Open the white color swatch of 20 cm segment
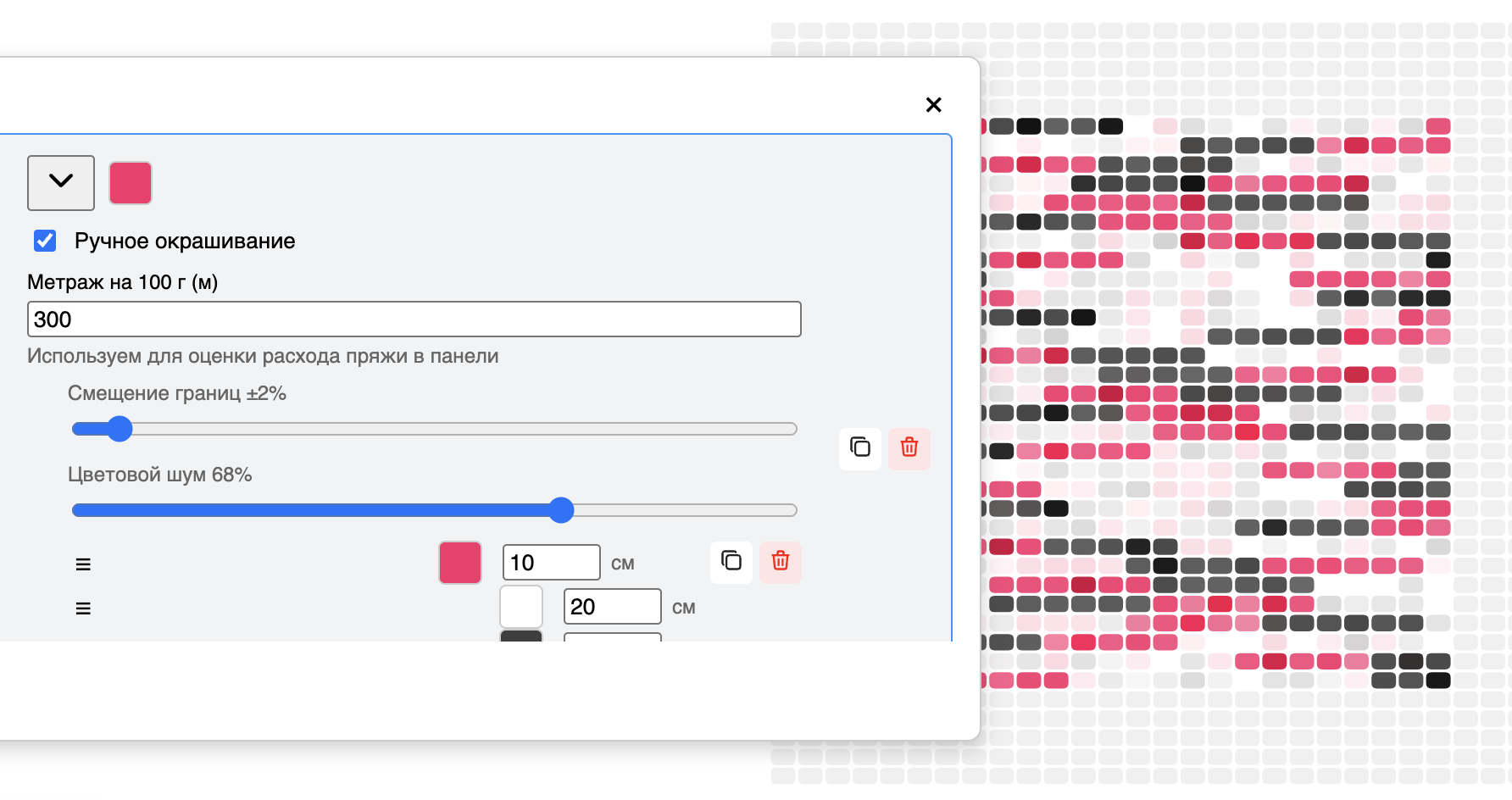The width and height of the screenshot is (1512, 800). (521, 607)
